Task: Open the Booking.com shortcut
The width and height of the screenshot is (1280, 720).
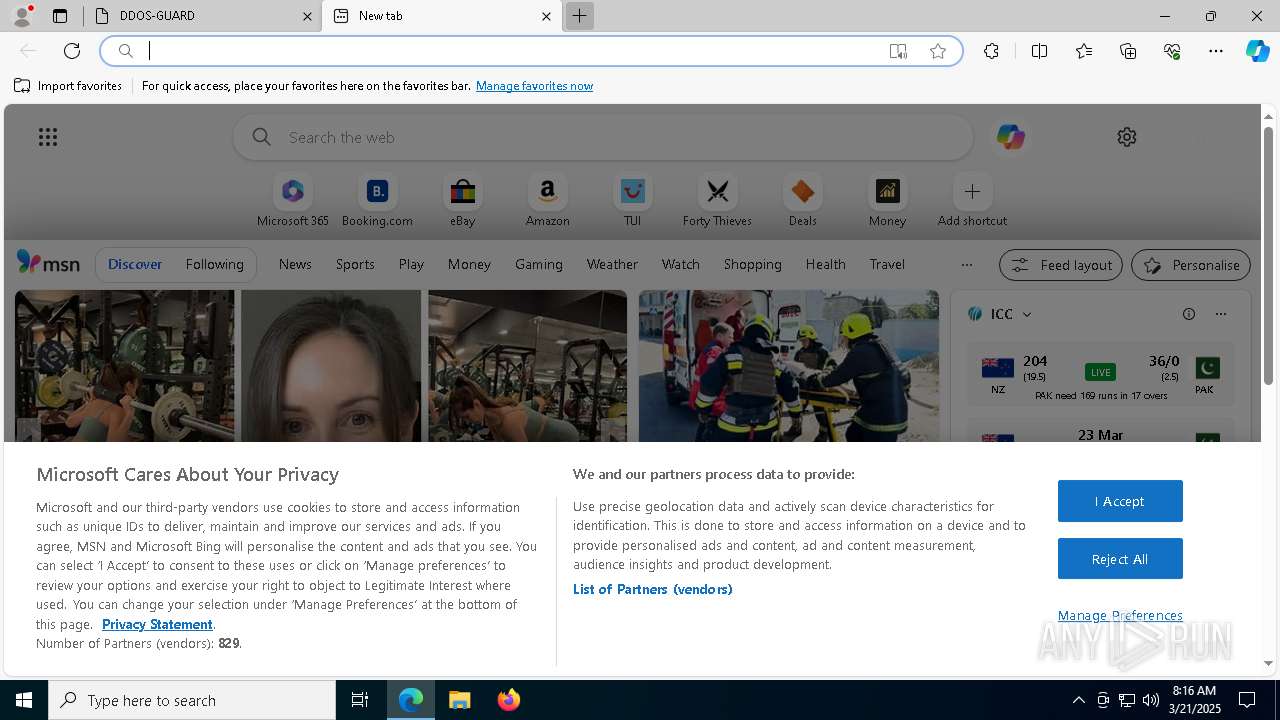Action: point(377,201)
